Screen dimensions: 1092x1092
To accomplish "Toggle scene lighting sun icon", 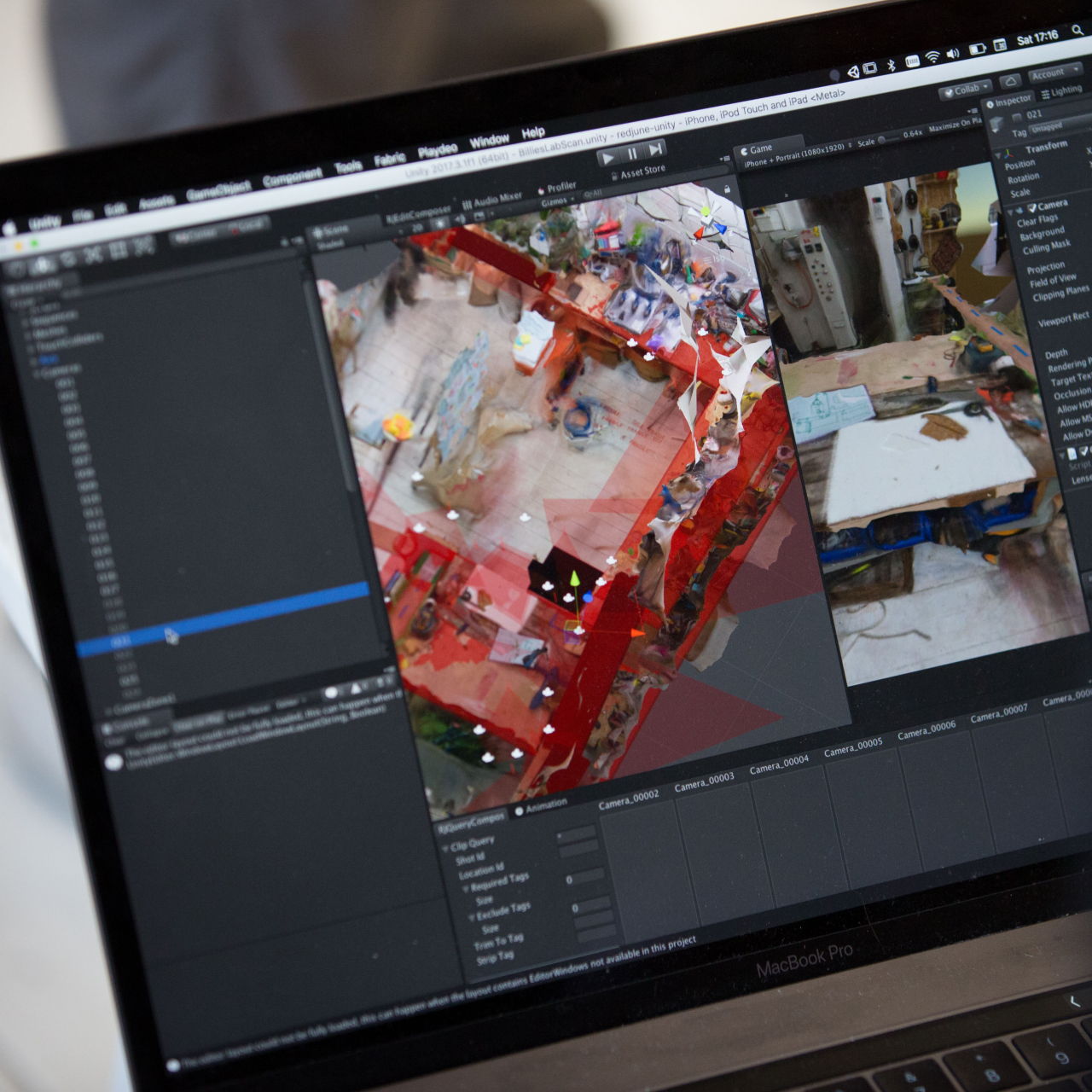I will 439,224.
